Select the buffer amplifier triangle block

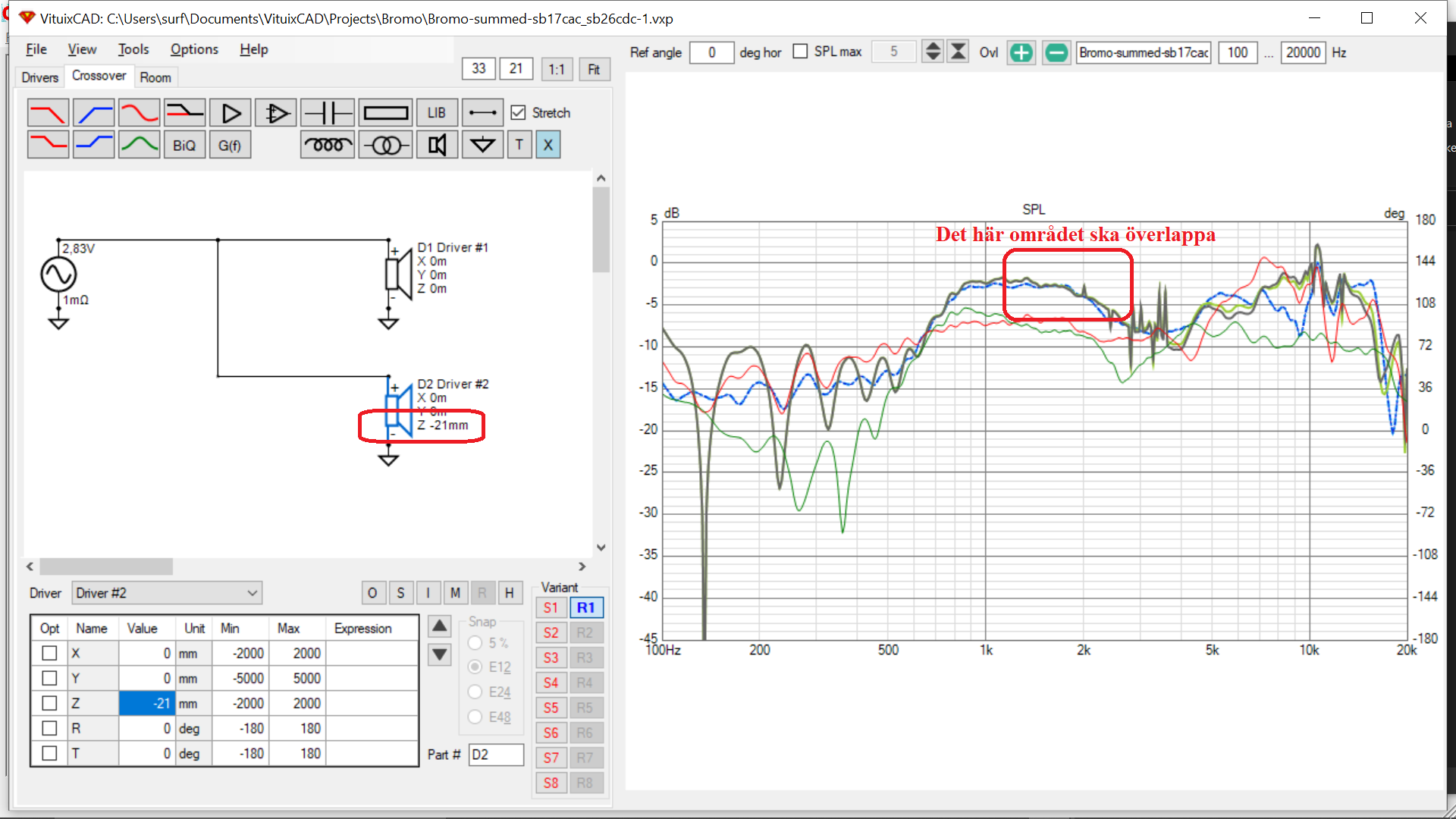point(231,113)
